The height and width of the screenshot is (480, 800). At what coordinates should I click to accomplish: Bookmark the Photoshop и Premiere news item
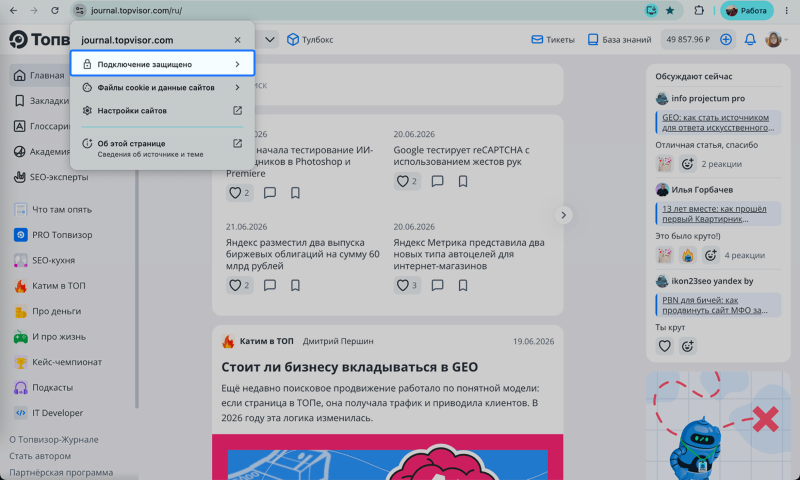(295, 193)
